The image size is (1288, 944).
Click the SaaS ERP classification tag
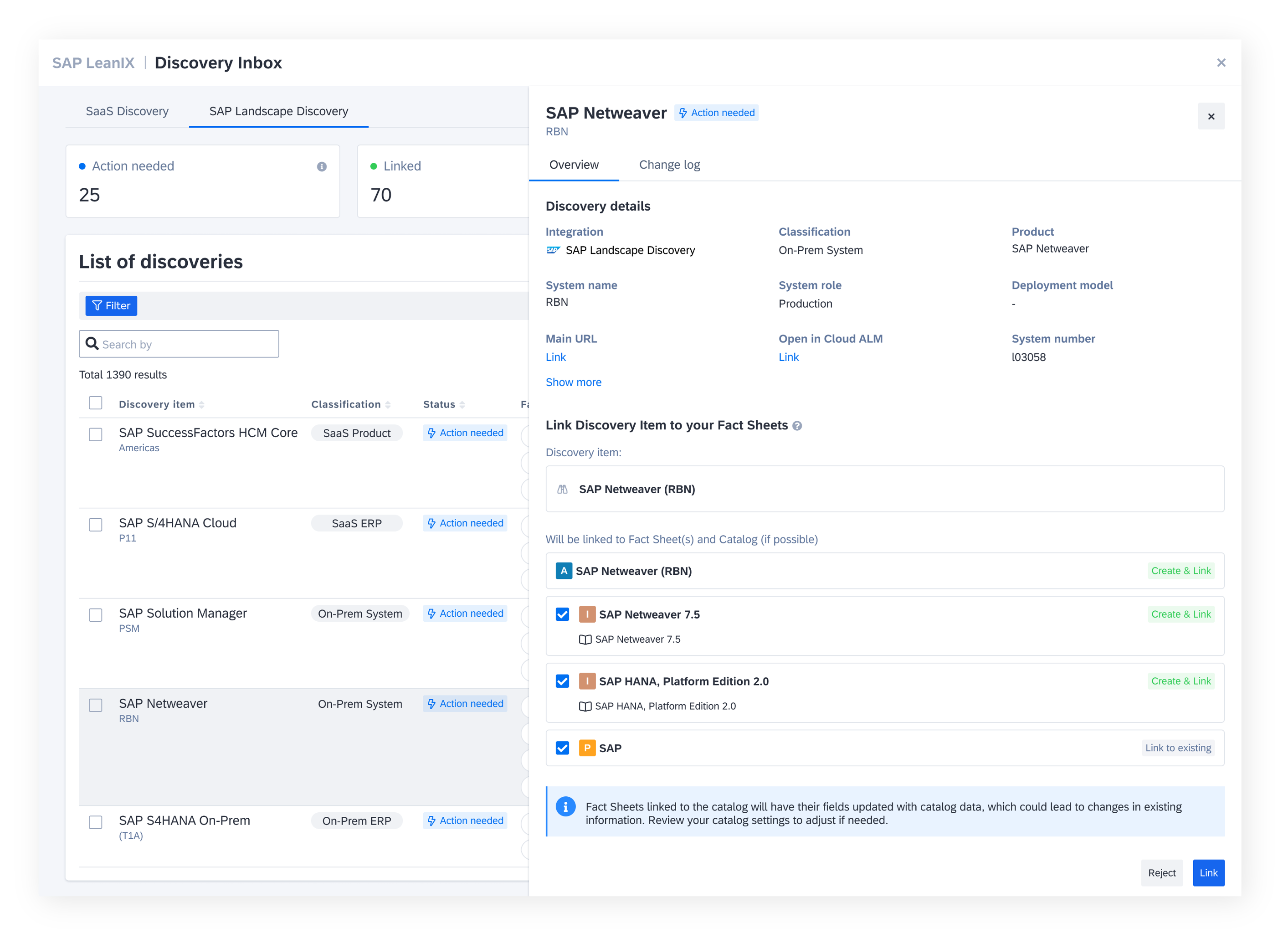pyautogui.click(x=356, y=523)
